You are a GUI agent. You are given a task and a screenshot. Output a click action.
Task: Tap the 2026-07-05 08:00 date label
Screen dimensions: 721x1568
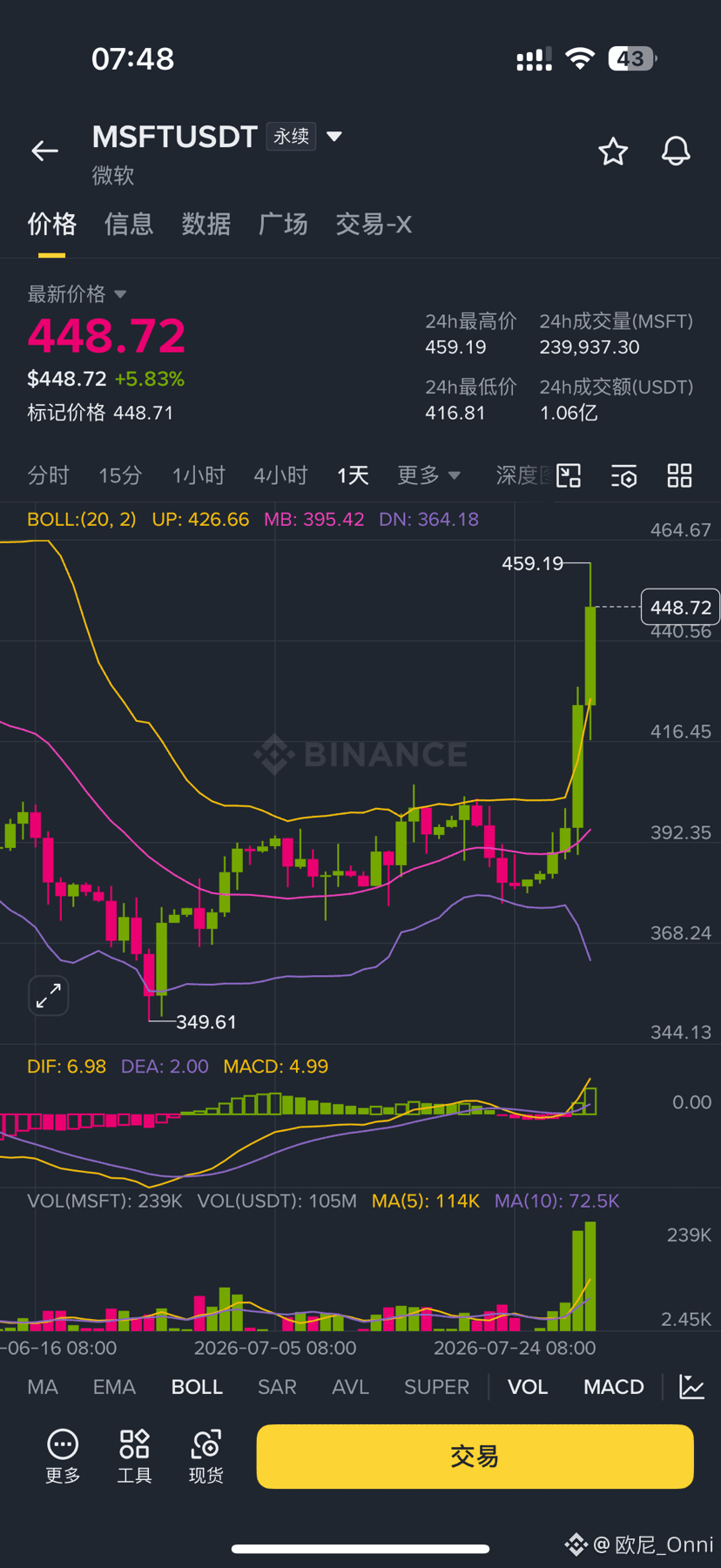275,1349
